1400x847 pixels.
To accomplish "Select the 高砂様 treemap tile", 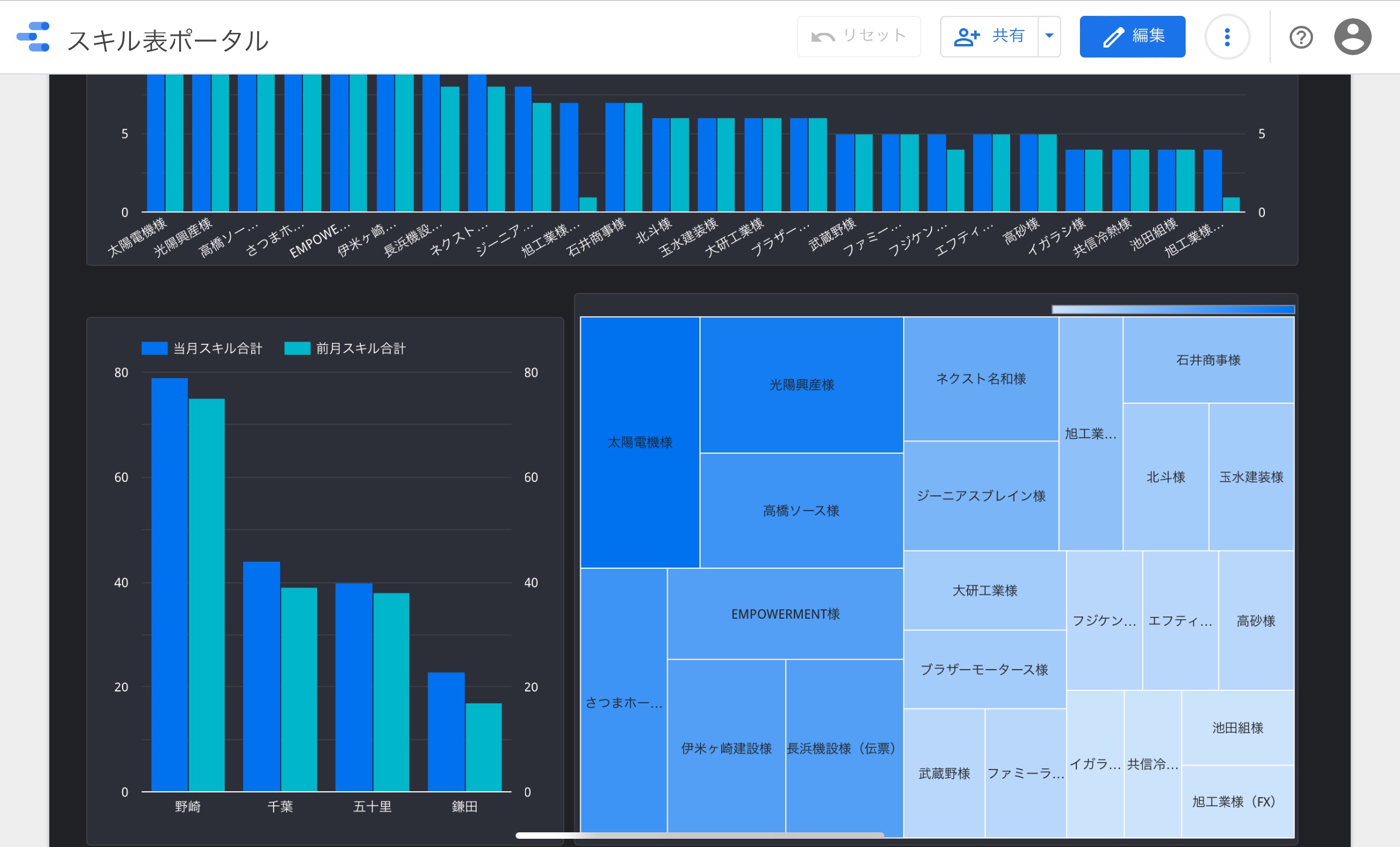I will pyautogui.click(x=1256, y=620).
